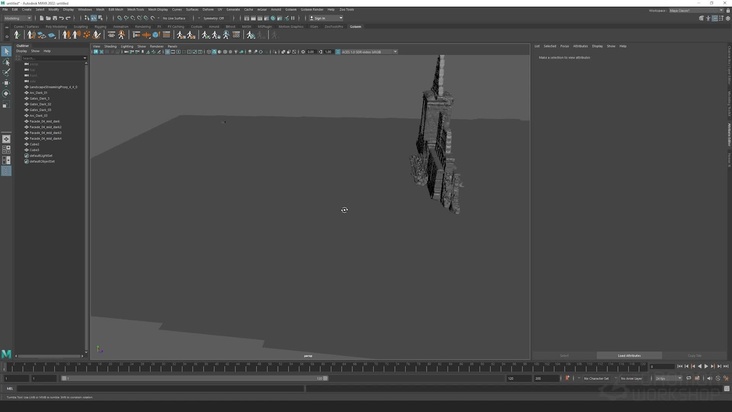Choose the Scale tool in toolbox

pyautogui.click(x=6, y=105)
